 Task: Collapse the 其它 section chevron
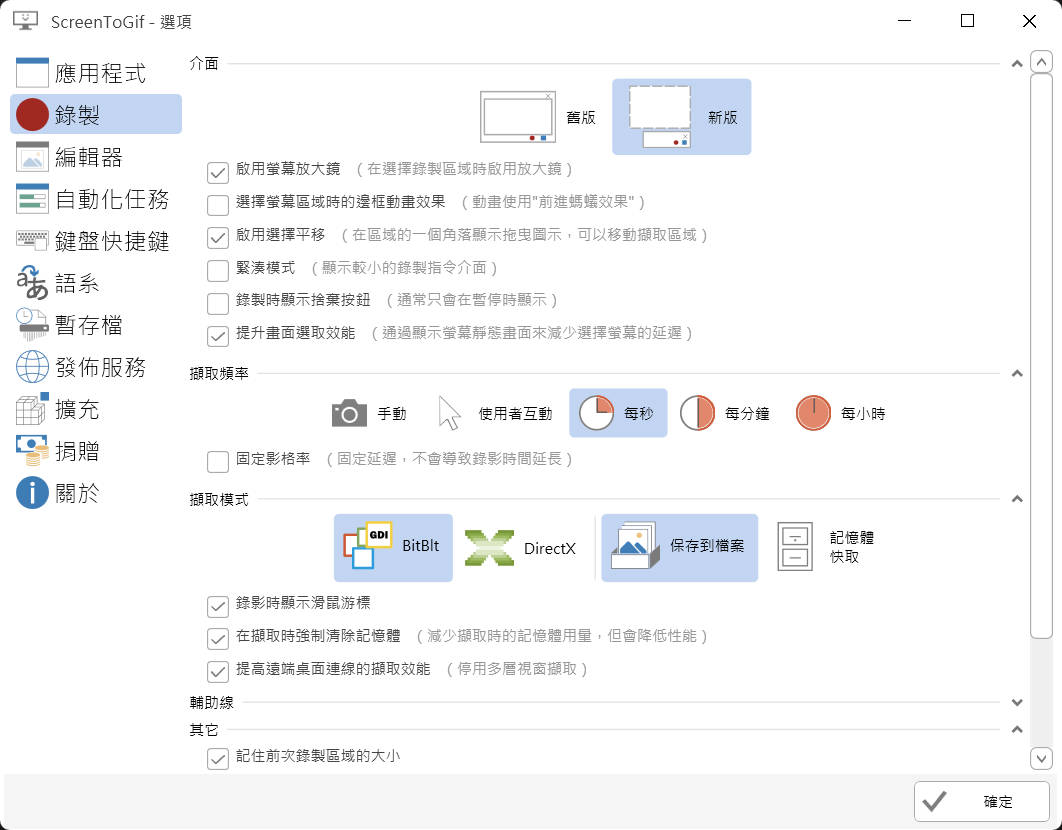click(x=1017, y=730)
